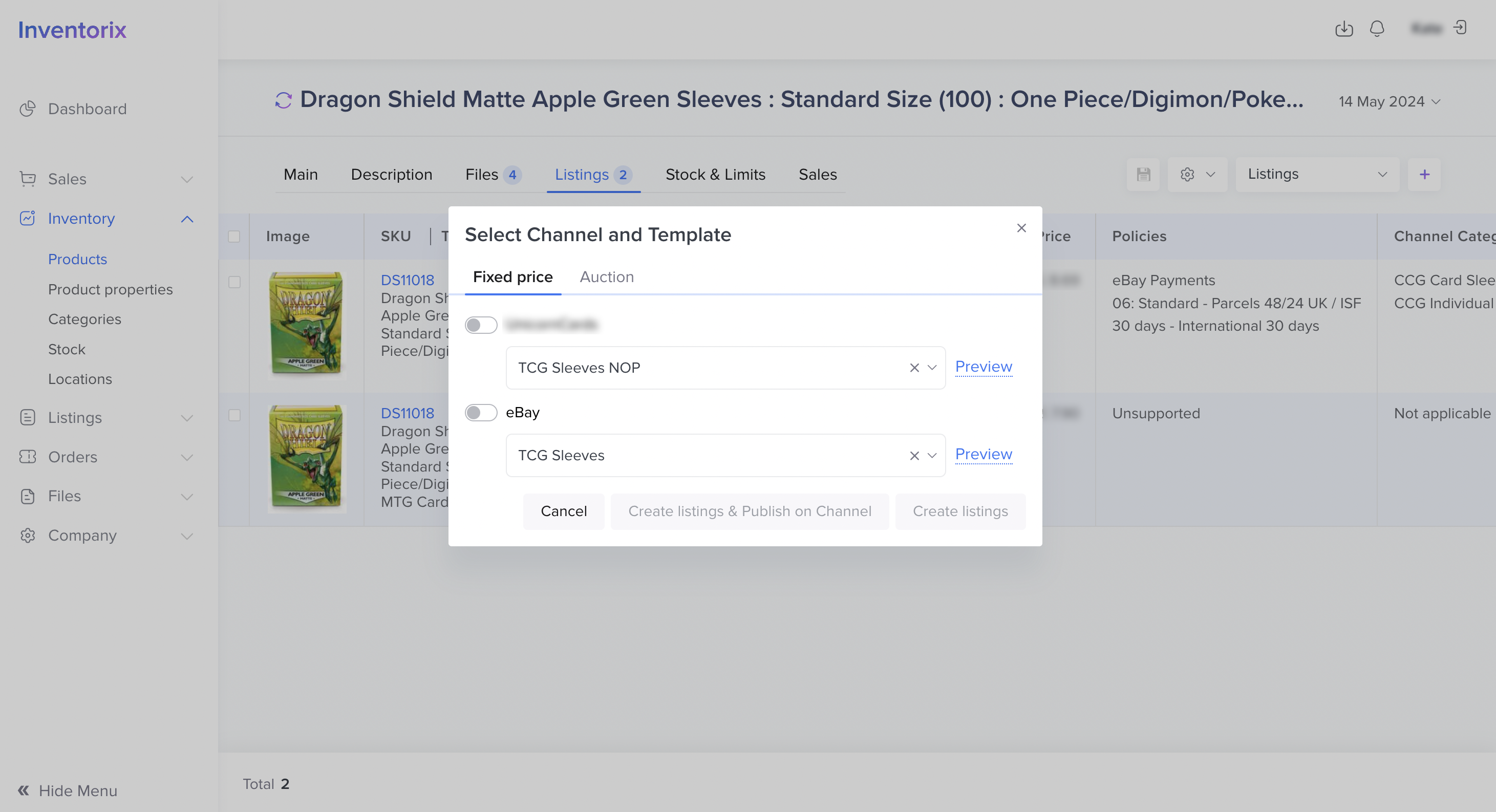Enable the first blurred channel toggle
The width and height of the screenshot is (1496, 812).
tap(481, 325)
